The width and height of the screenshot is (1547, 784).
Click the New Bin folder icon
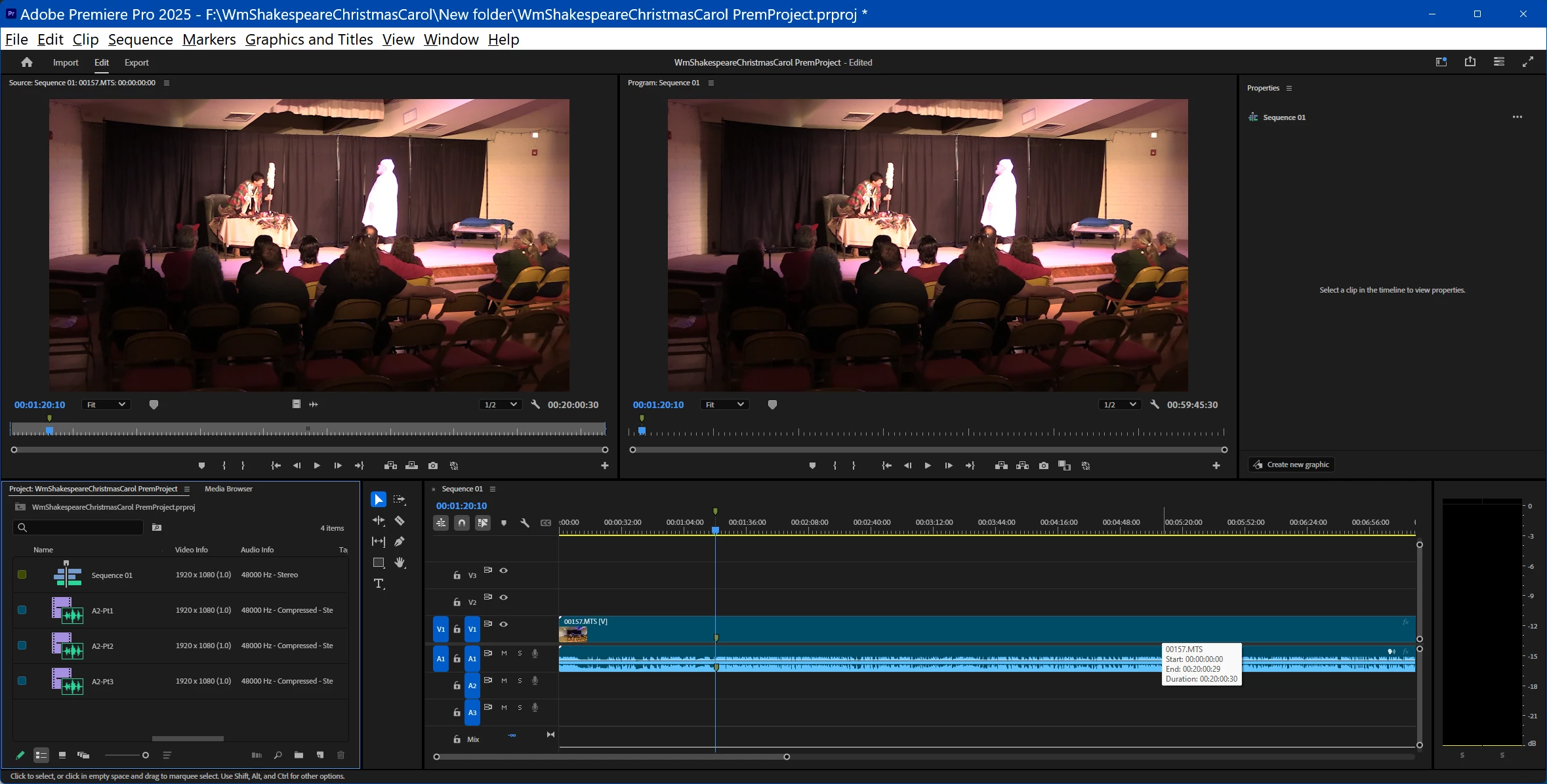click(299, 755)
